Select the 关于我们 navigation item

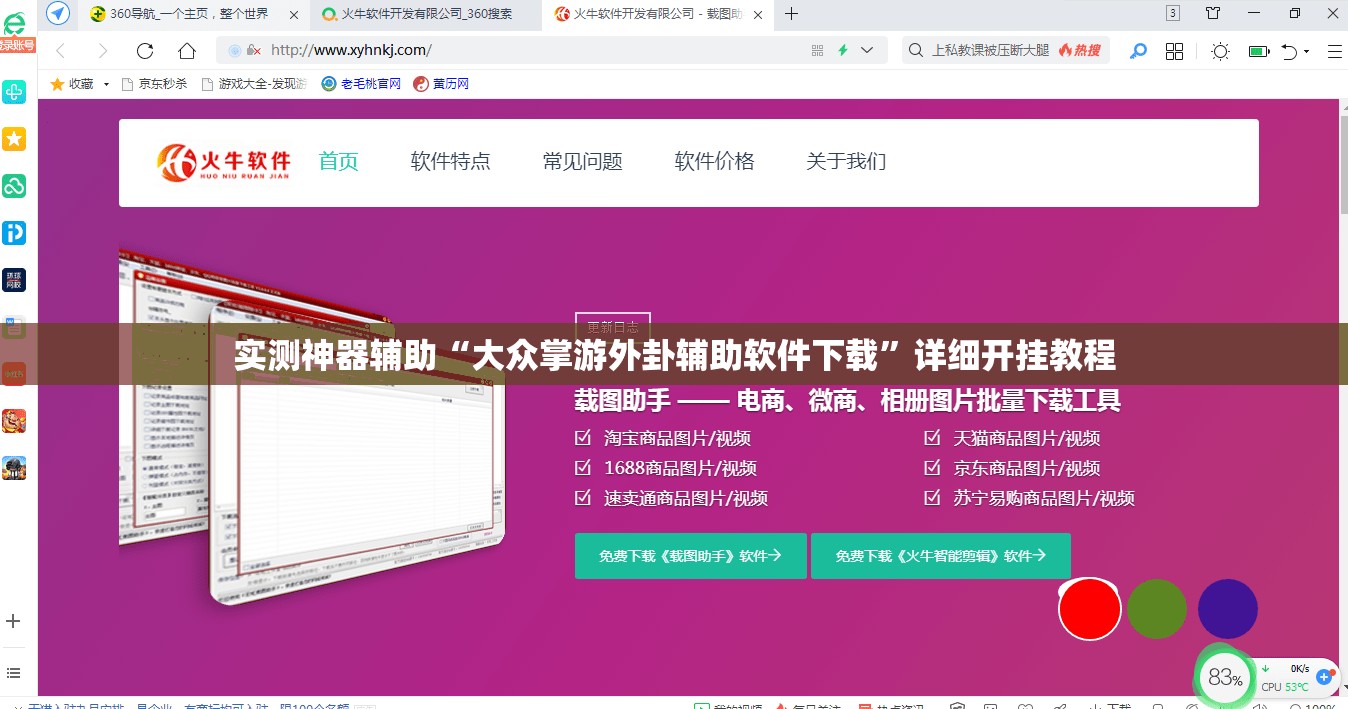pyautogui.click(x=846, y=161)
